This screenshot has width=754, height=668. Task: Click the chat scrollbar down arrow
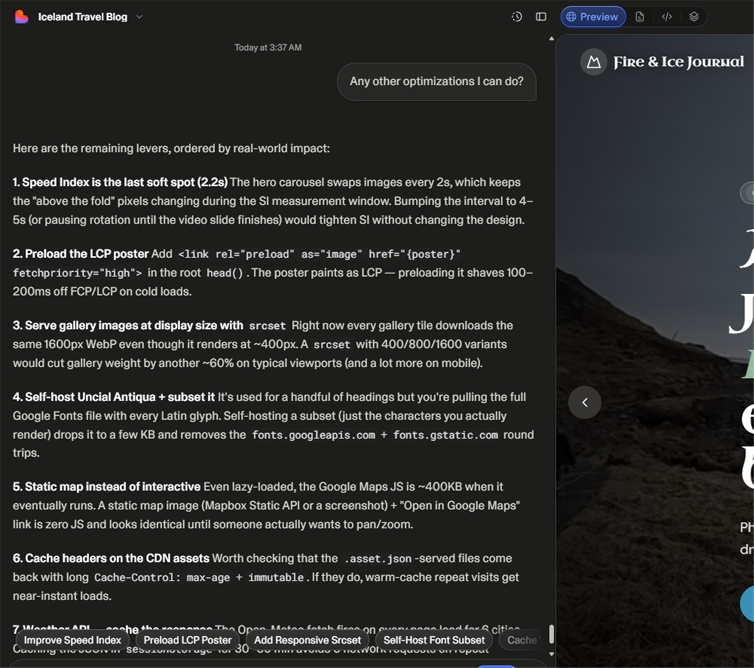pyautogui.click(x=552, y=654)
